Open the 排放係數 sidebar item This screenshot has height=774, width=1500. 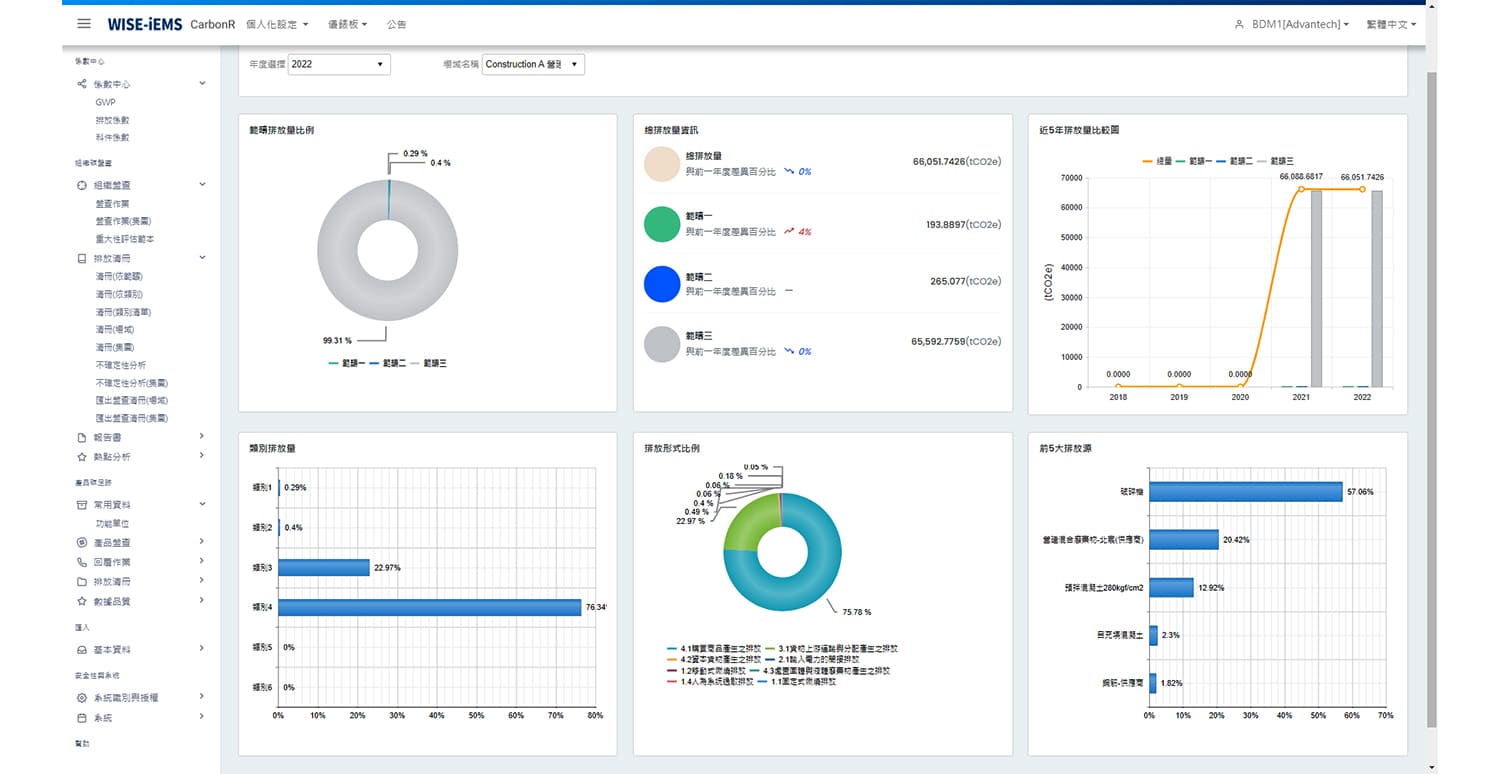pos(112,120)
